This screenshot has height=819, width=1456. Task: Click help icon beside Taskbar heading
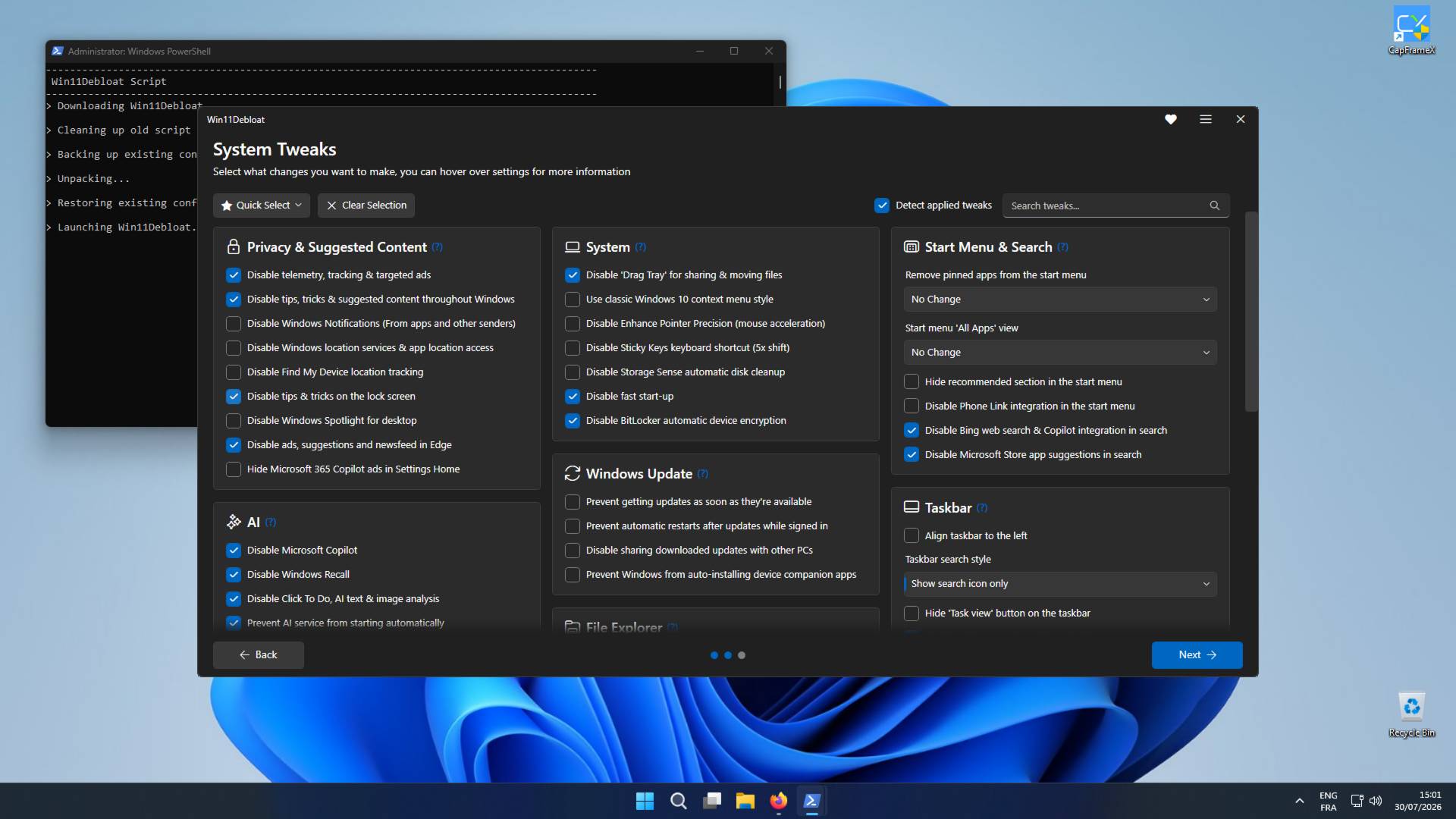tap(982, 508)
